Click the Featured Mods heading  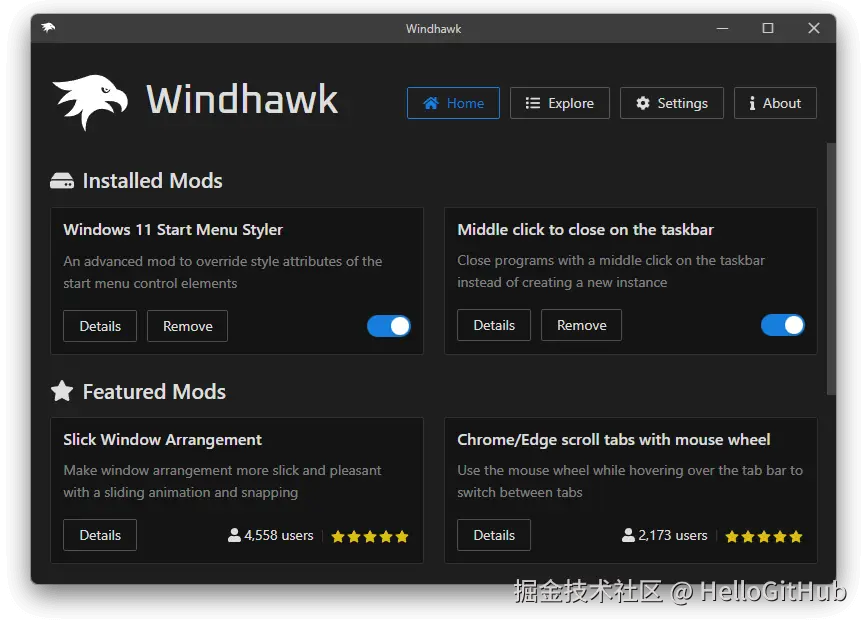coord(154,392)
